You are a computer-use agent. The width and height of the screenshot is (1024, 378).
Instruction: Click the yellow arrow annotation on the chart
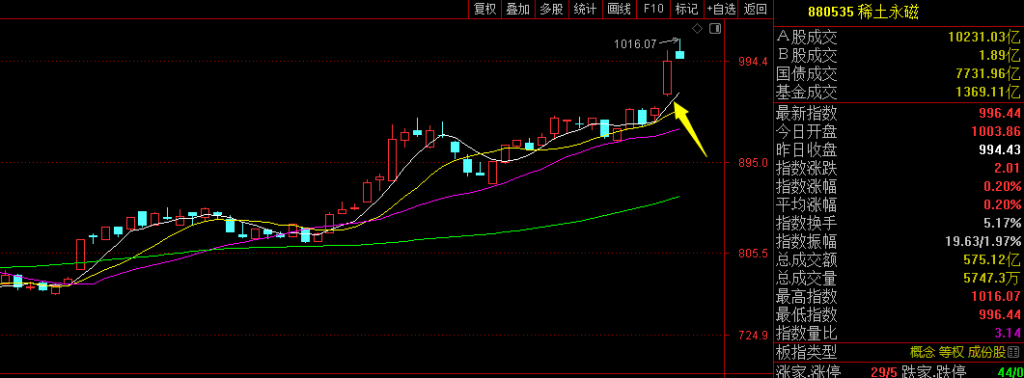coord(690,131)
